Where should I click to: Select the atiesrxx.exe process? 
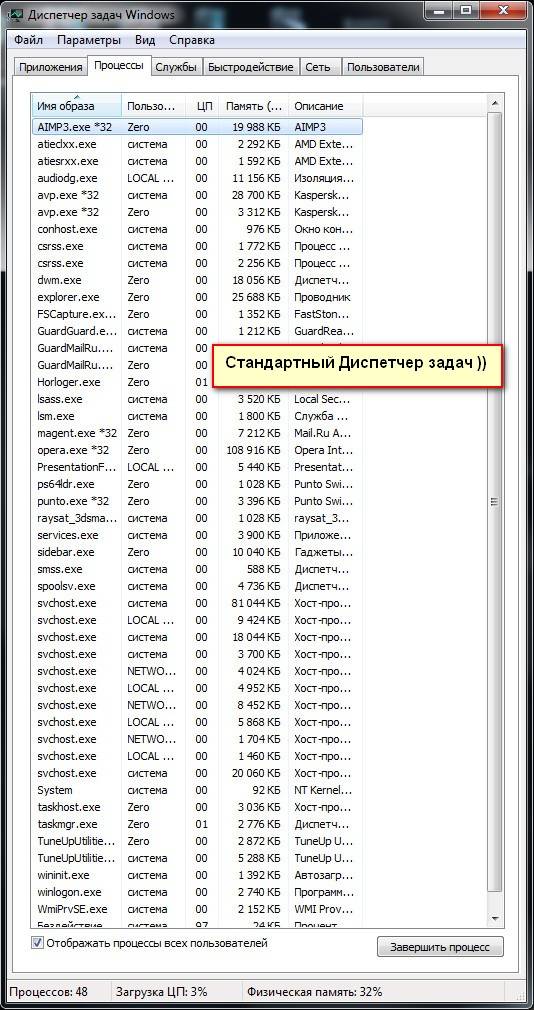pos(197,161)
